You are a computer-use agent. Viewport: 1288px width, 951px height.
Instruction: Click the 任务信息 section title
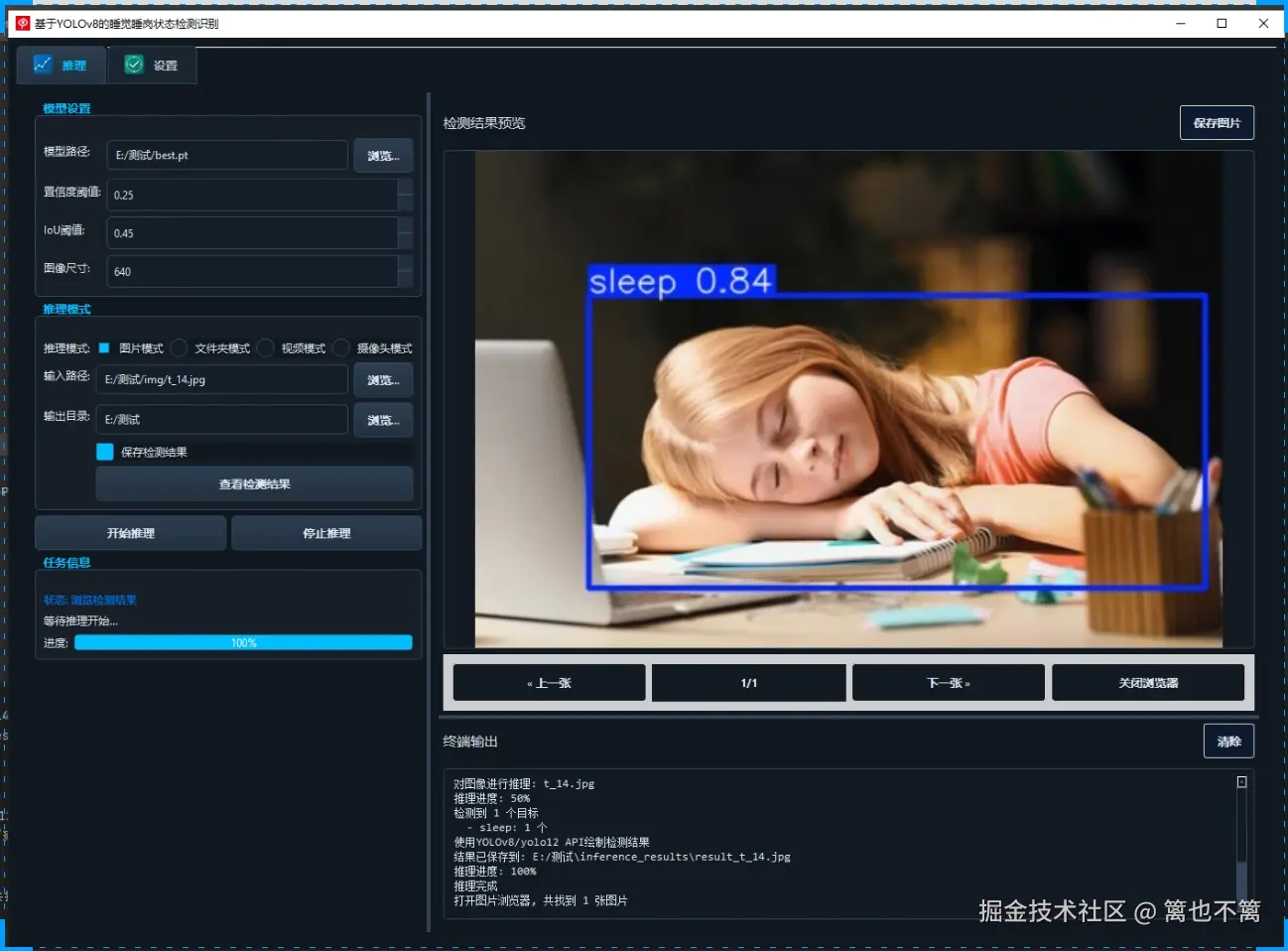pyautogui.click(x=66, y=562)
